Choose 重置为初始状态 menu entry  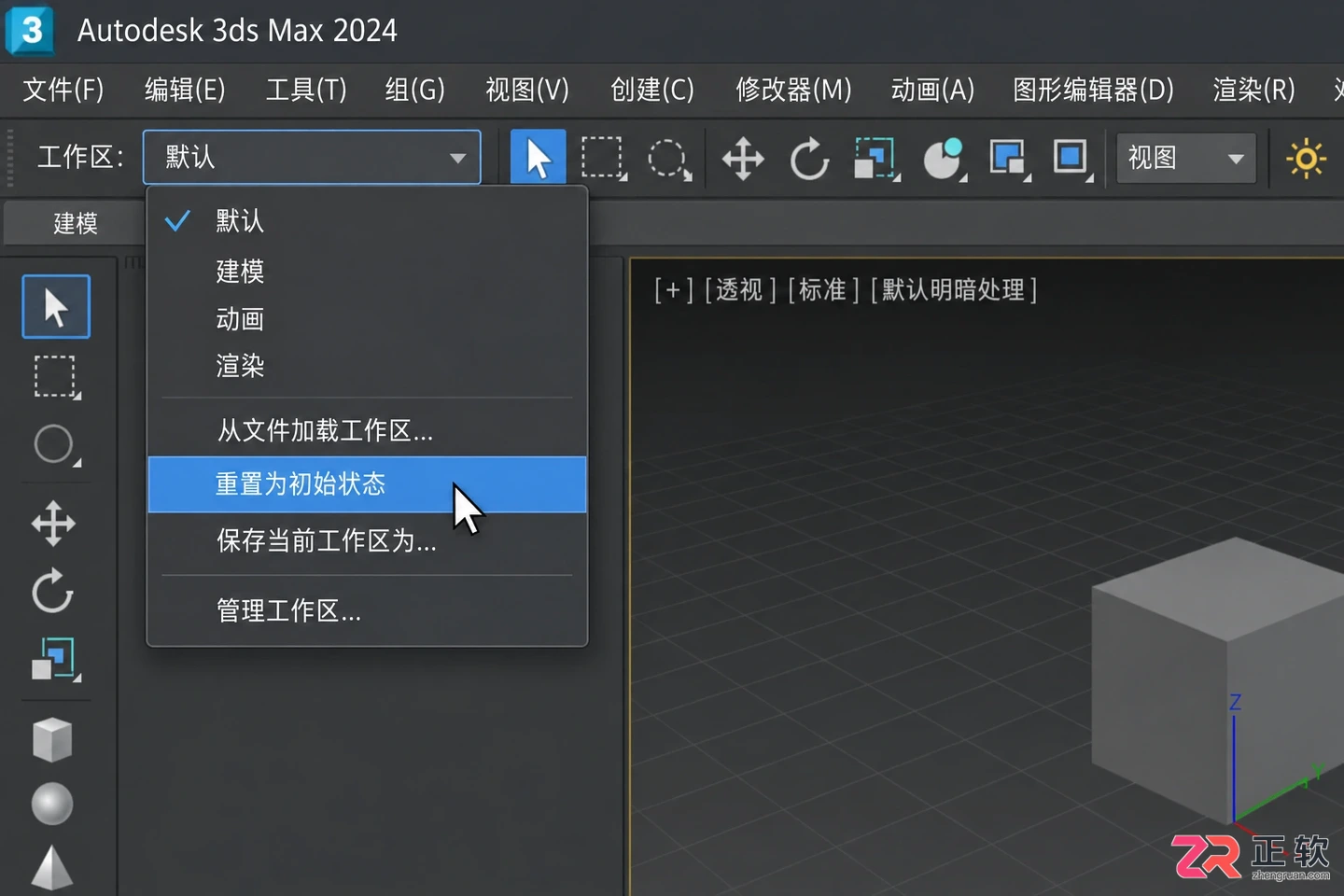(367, 484)
